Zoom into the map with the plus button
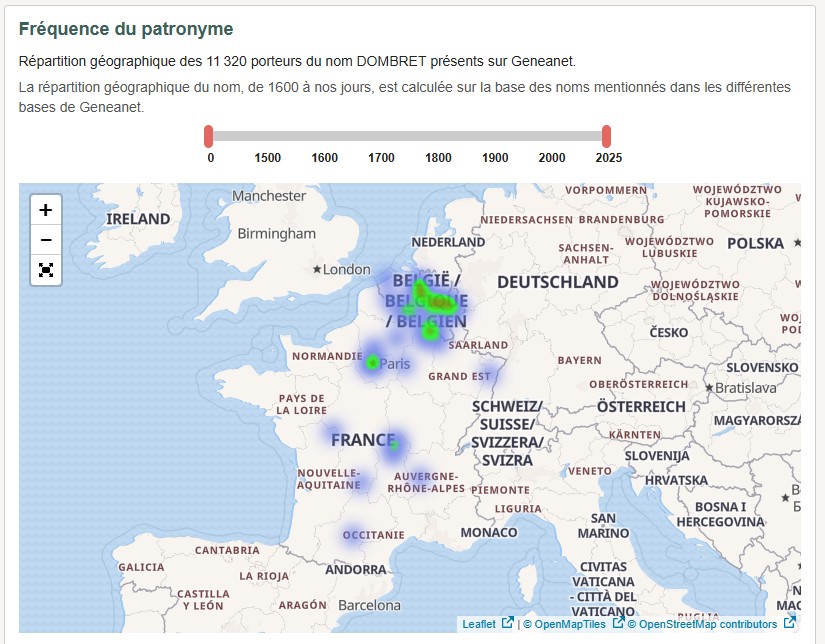The width and height of the screenshot is (825, 644). pos(45,210)
